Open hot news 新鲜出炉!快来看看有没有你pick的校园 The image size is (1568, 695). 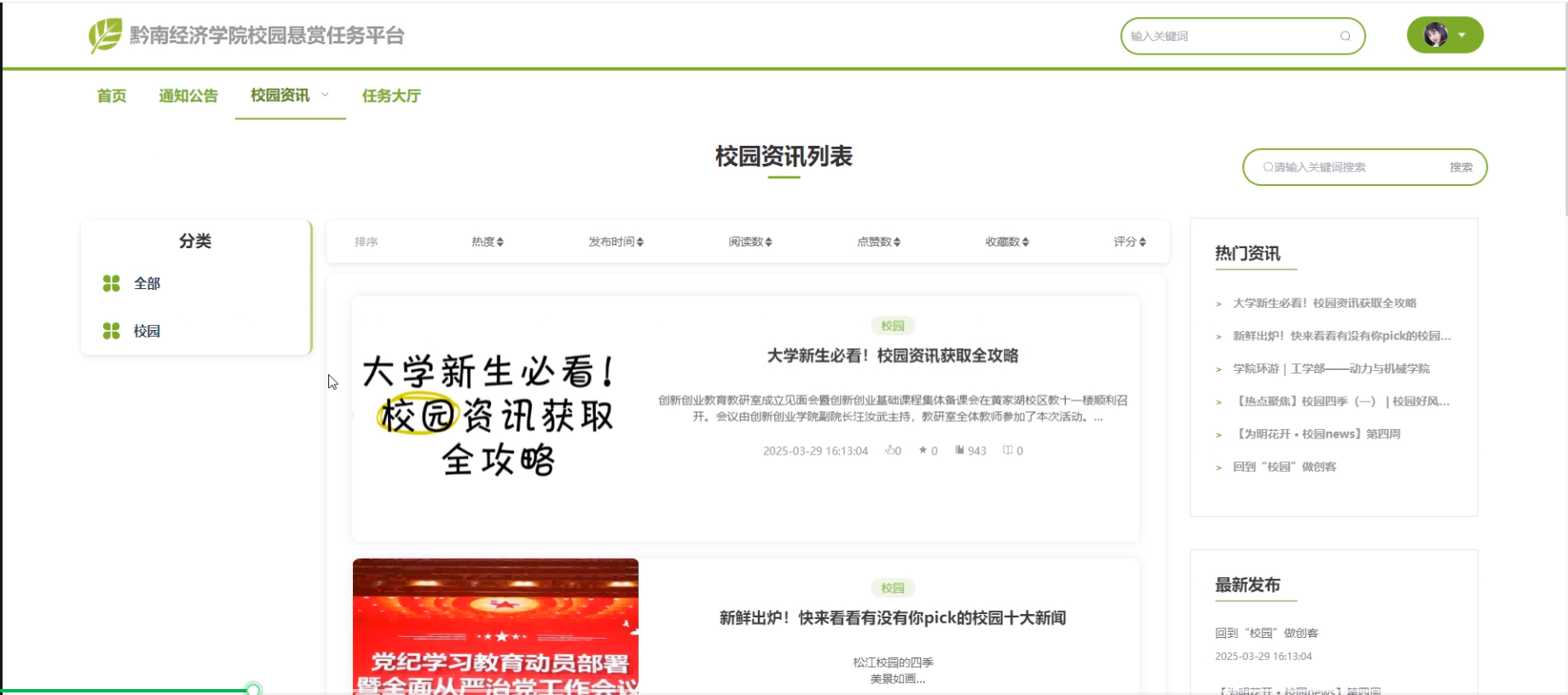(1341, 336)
